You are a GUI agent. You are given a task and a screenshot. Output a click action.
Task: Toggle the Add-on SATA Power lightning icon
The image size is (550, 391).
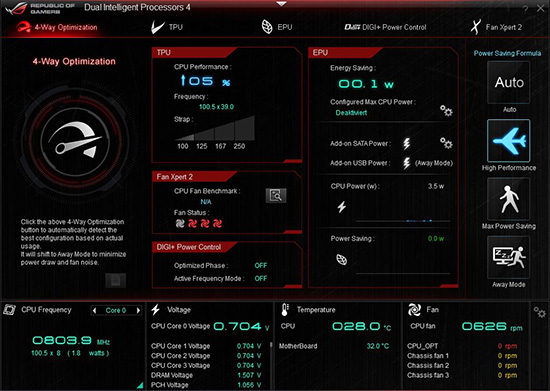[407, 143]
